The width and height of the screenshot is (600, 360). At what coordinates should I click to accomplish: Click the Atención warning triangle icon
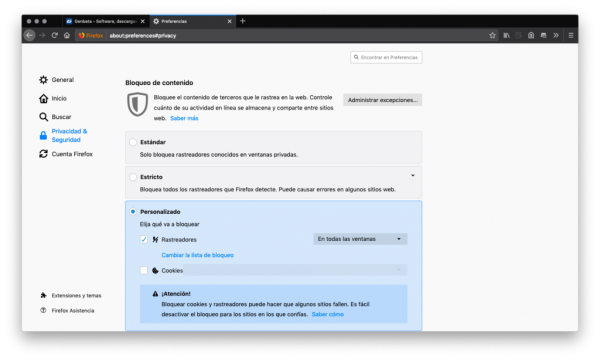point(155,294)
